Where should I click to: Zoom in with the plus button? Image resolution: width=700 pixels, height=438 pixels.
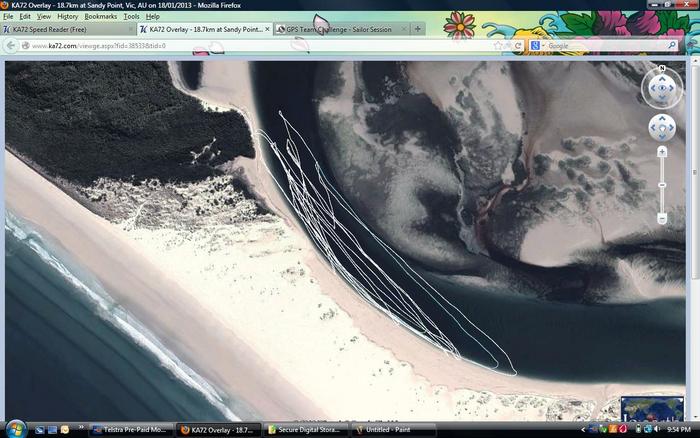(x=662, y=152)
